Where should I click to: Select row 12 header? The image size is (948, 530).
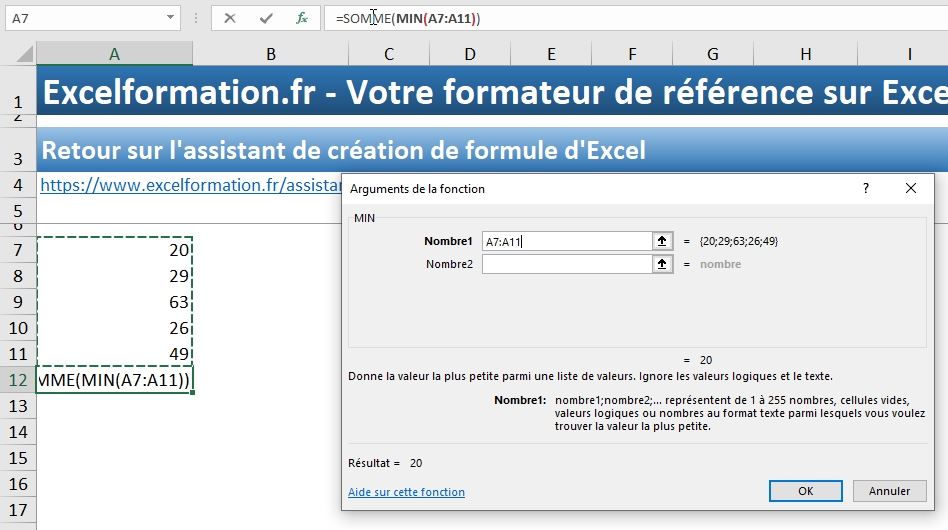(18, 380)
